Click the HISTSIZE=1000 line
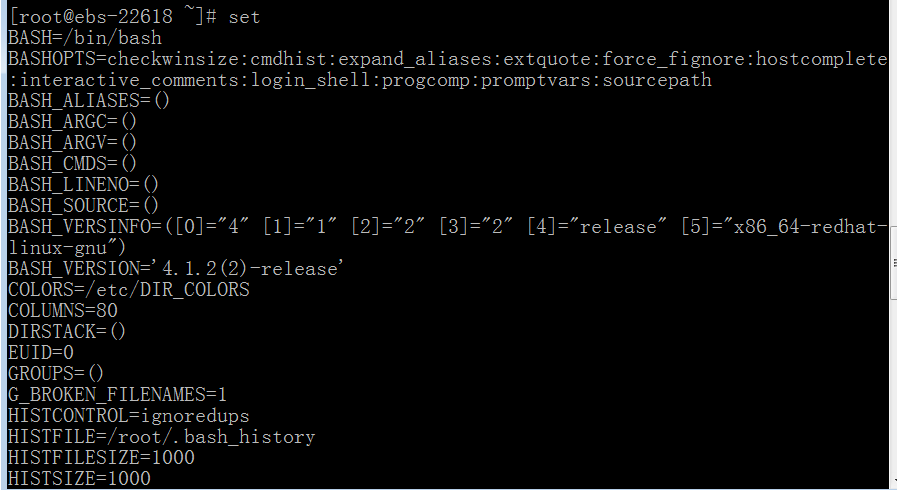The width and height of the screenshot is (897, 490). (80, 478)
